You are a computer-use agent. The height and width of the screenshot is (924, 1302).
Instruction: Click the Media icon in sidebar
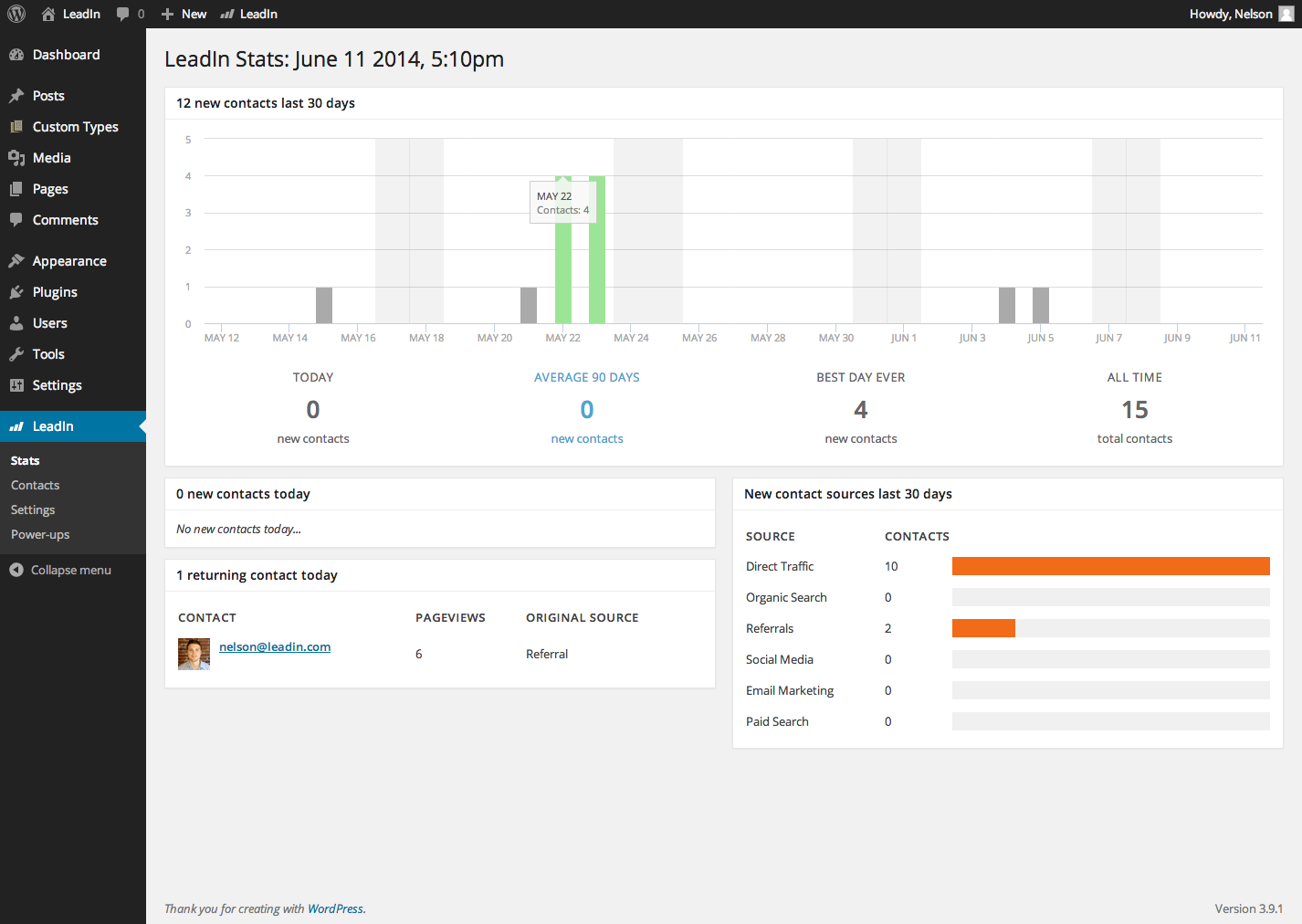(x=16, y=158)
